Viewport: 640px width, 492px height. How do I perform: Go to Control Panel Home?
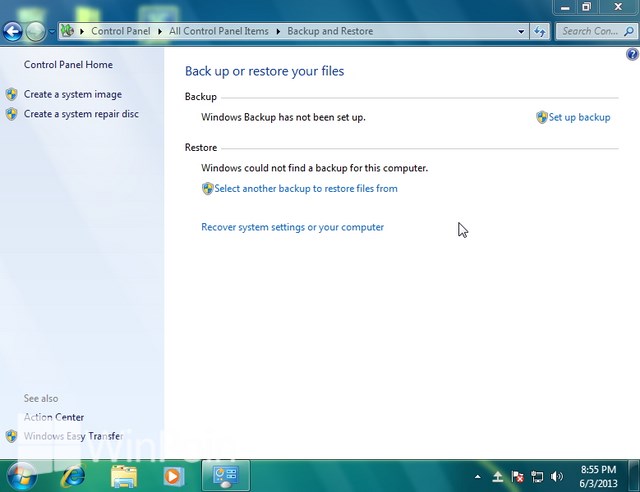coord(68,65)
